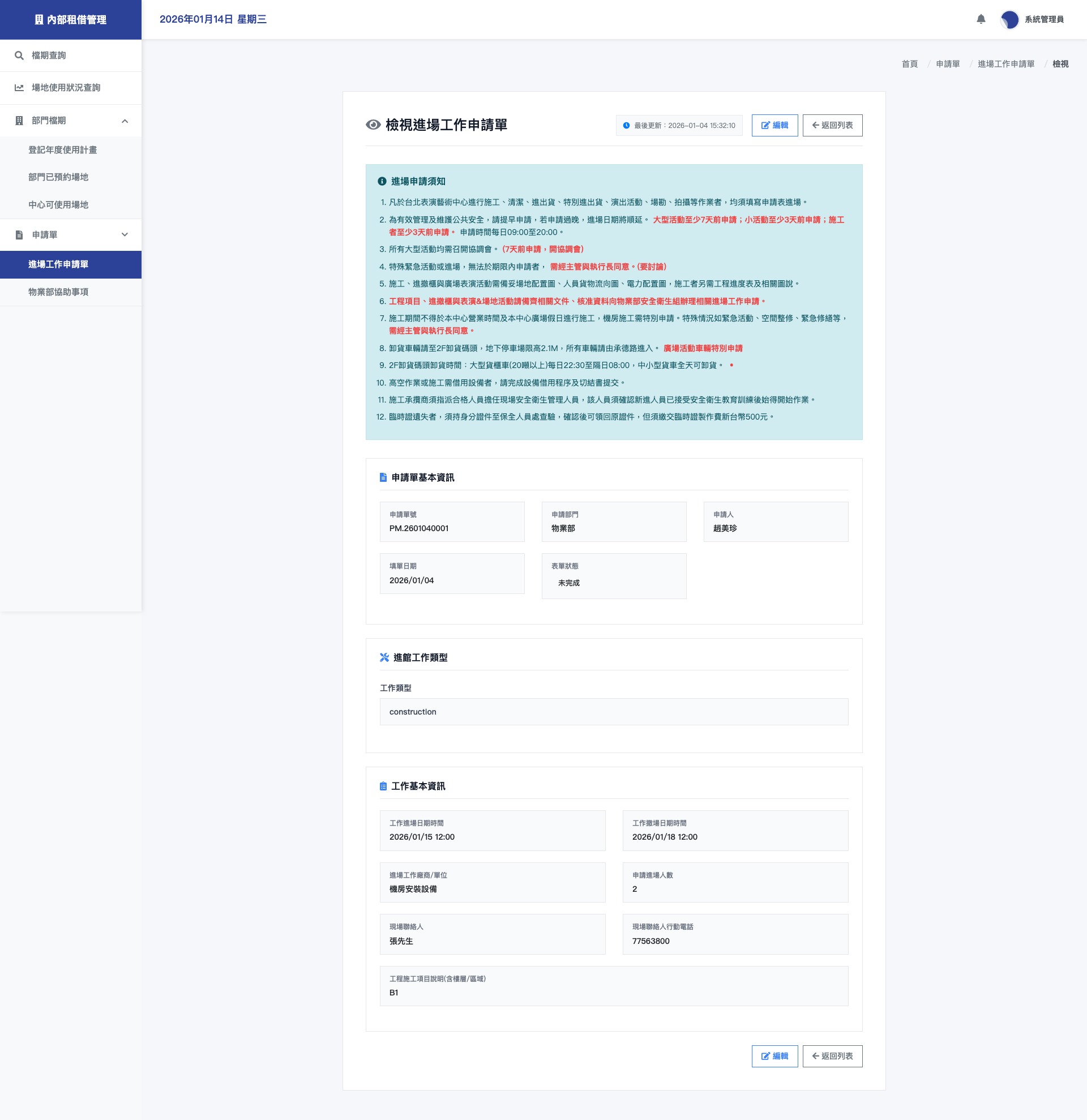Click the info icon of 進場申請須知
The width and height of the screenshot is (1087, 1120).
(x=382, y=181)
